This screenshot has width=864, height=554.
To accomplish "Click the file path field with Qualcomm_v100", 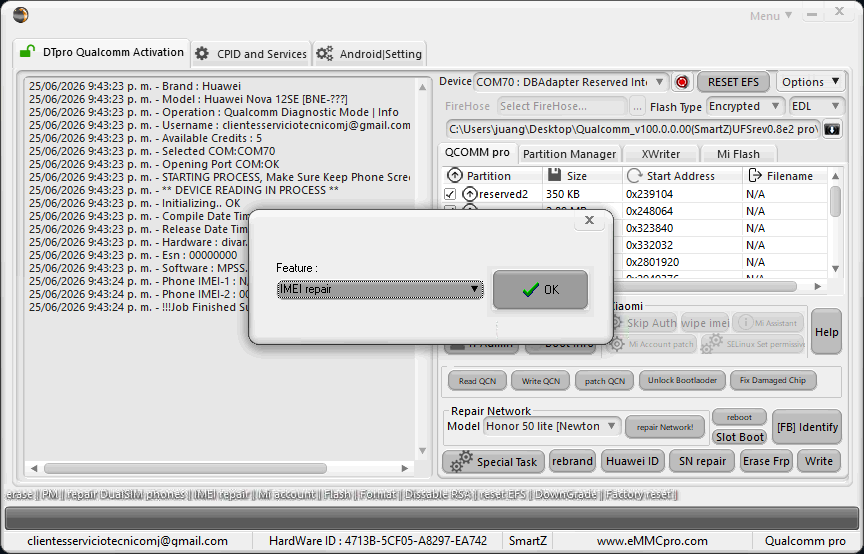I will [x=633, y=129].
